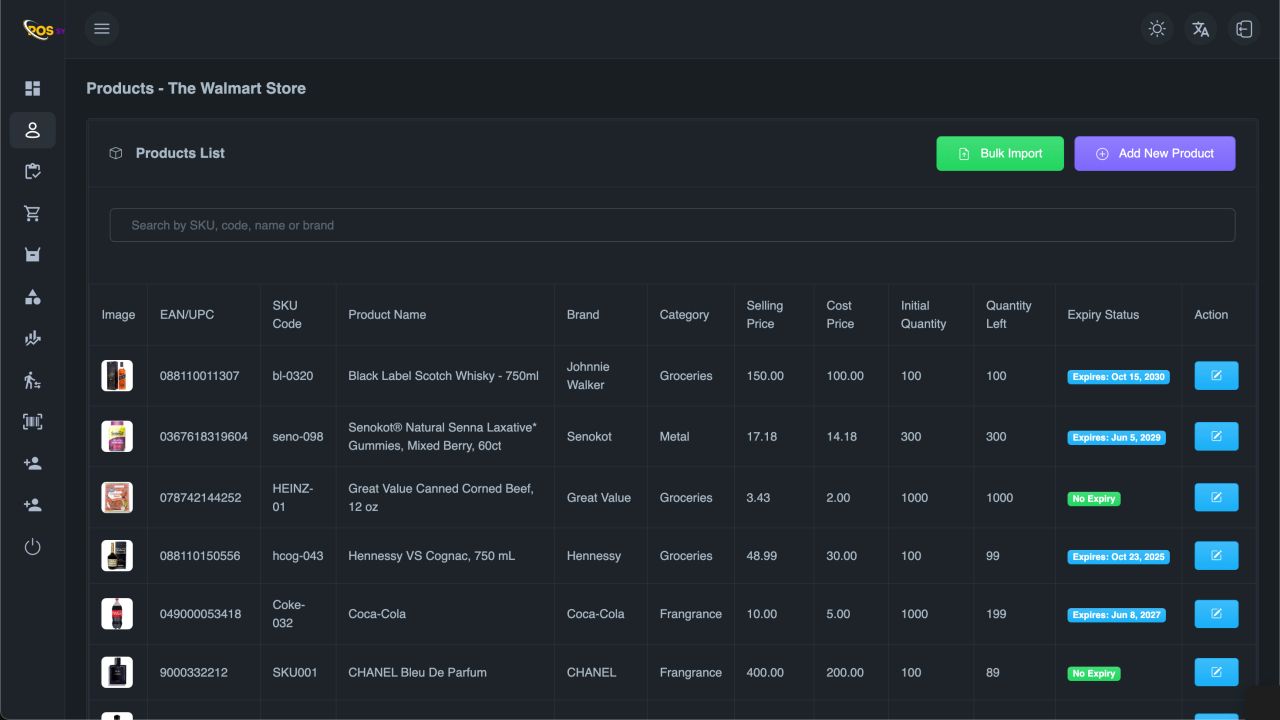Image resolution: width=1280 pixels, height=720 pixels.
Task: Click the Johnnie Walker brand cell
Action: click(x=588, y=376)
